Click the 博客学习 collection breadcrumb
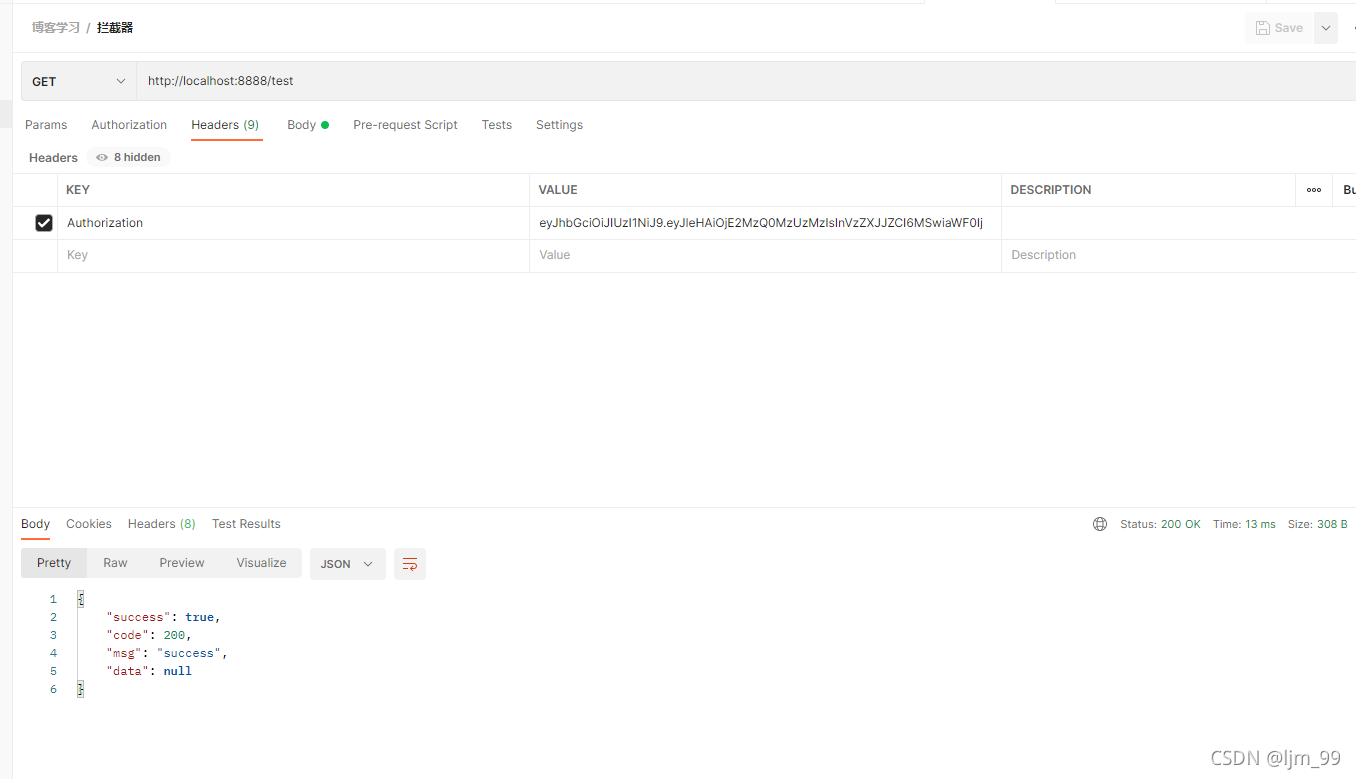The height and width of the screenshot is (779, 1356). (56, 28)
